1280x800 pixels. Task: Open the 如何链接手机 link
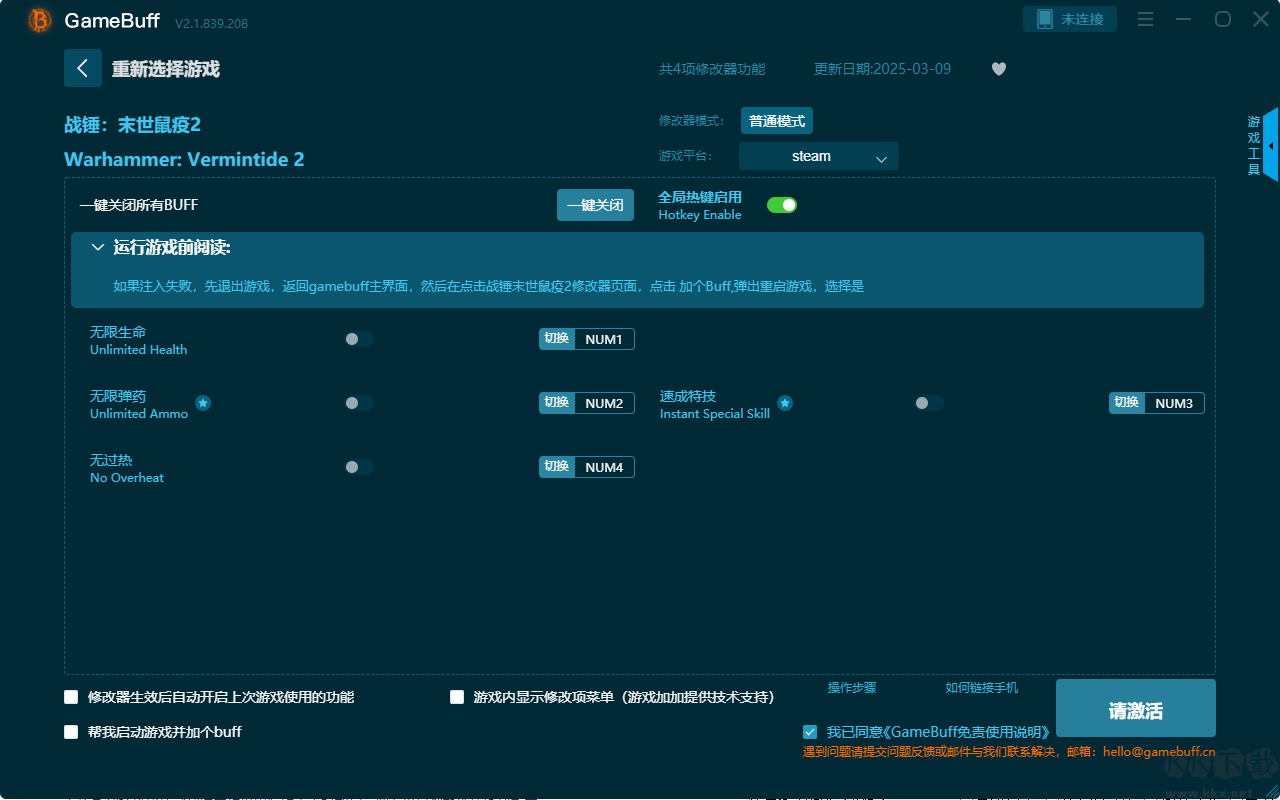(982, 688)
